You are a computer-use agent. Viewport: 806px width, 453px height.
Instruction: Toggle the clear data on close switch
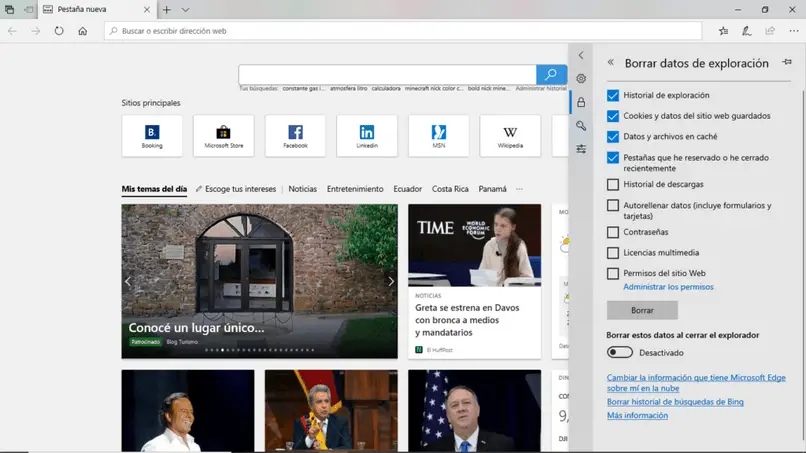point(620,352)
